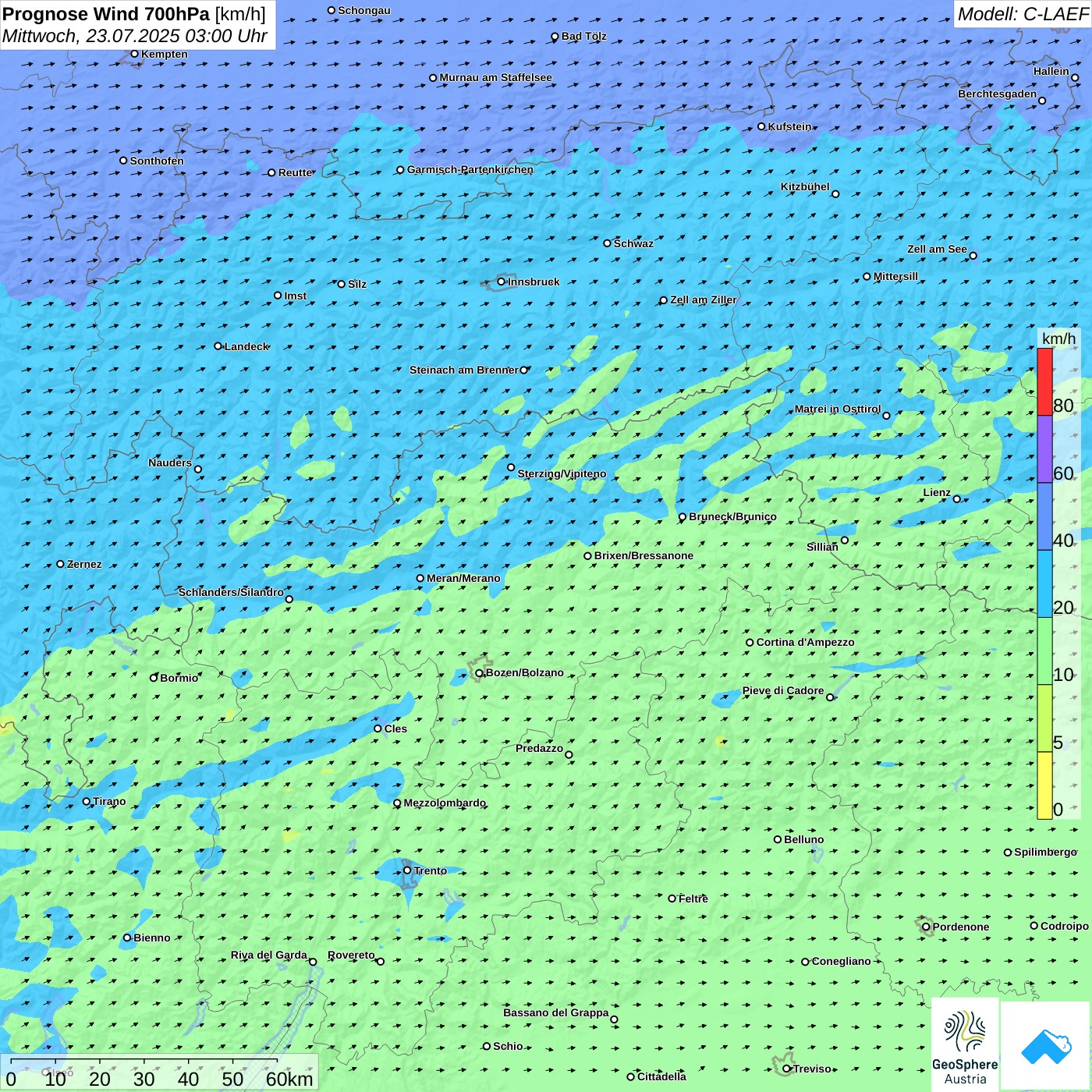Click the 'Prognose Wind 700hPa' title

pyautogui.click(x=107, y=14)
